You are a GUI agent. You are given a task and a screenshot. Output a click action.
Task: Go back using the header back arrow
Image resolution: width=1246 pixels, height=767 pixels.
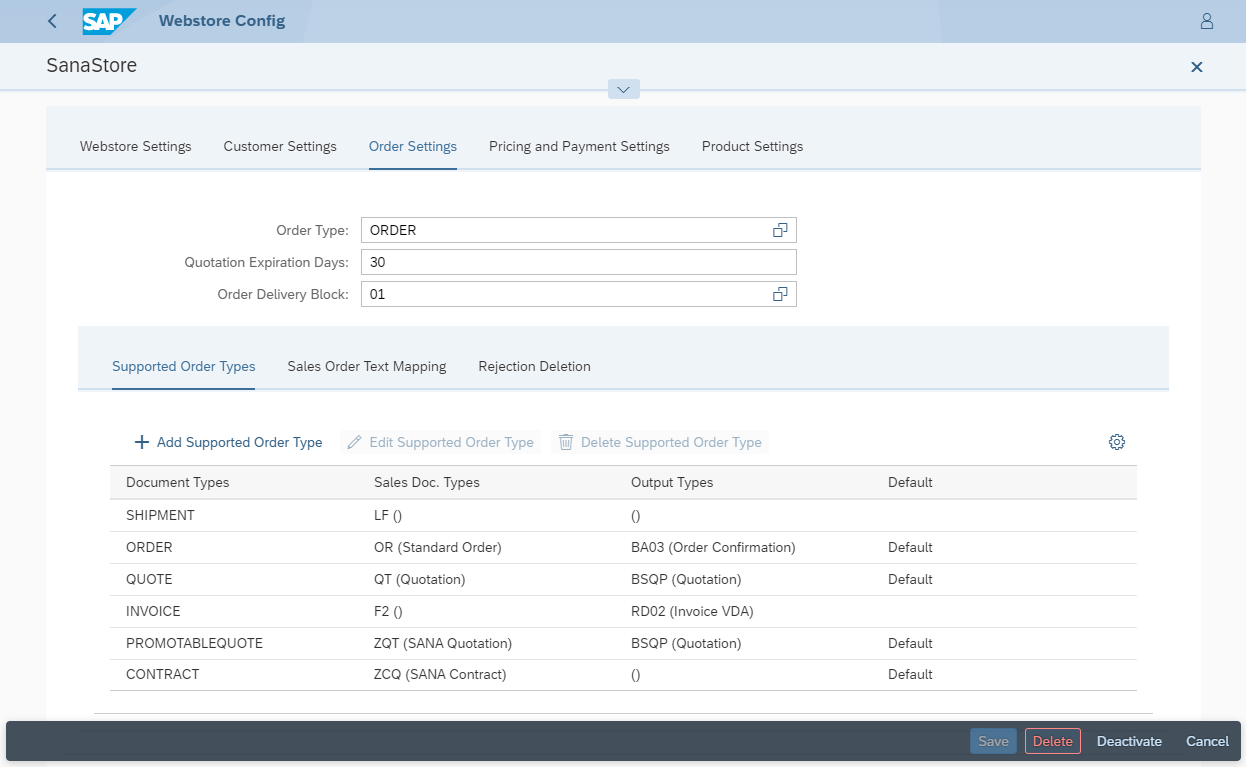point(52,21)
